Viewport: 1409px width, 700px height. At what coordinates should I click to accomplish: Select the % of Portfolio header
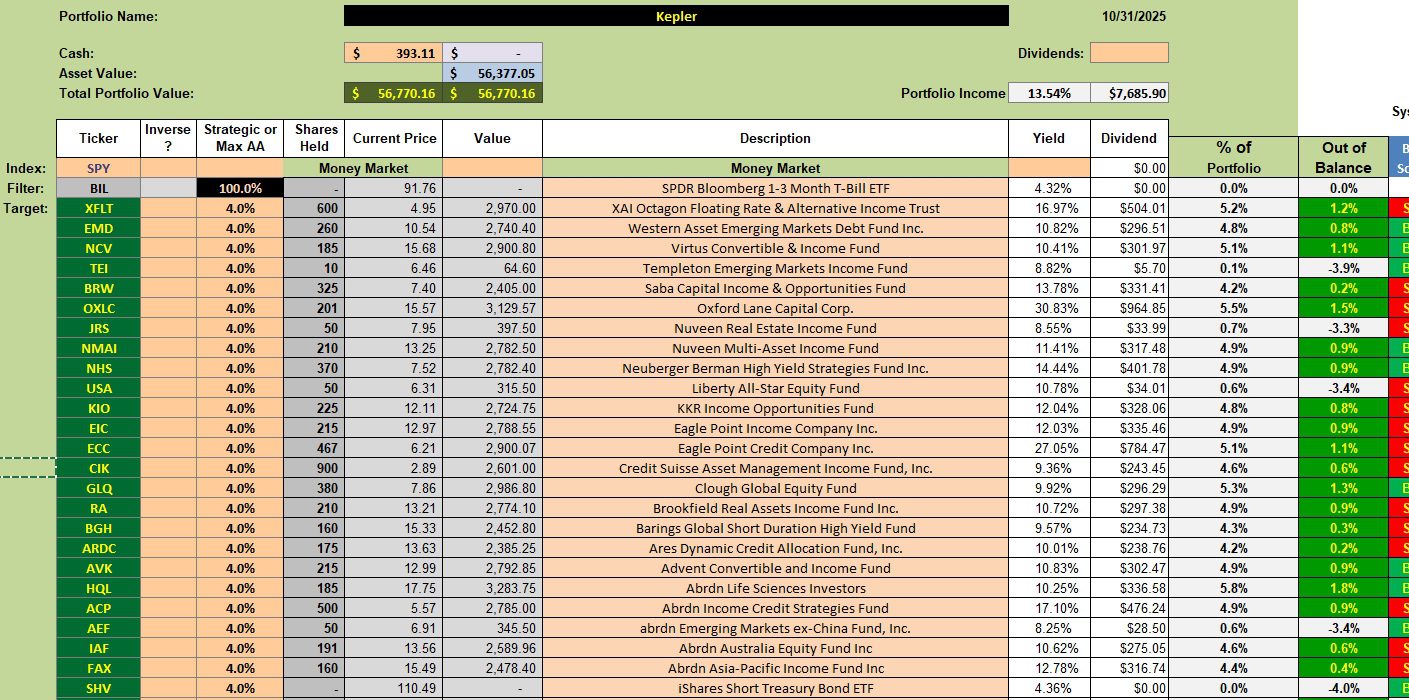1233,157
